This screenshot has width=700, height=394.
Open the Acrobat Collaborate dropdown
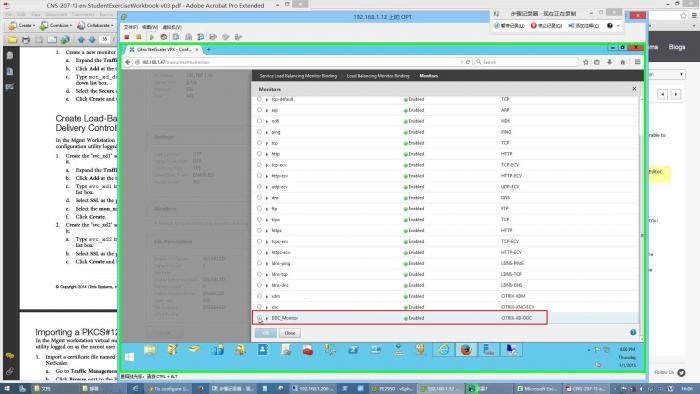click(95, 26)
